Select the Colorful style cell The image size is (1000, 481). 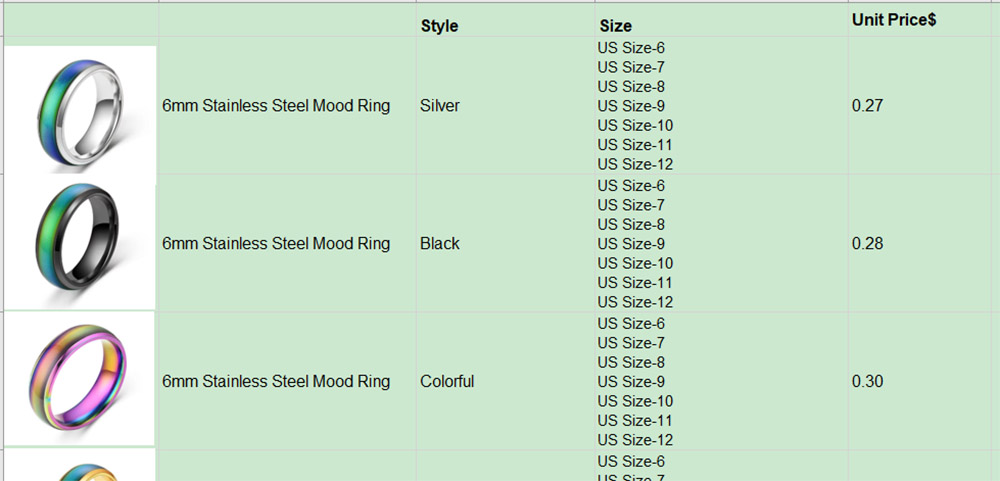[505, 381]
